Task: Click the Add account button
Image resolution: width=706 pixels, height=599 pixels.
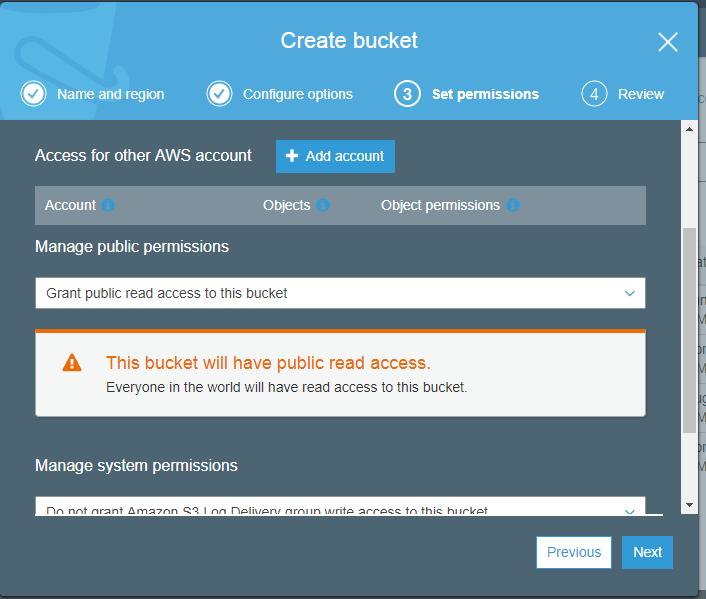Action: pos(335,156)
